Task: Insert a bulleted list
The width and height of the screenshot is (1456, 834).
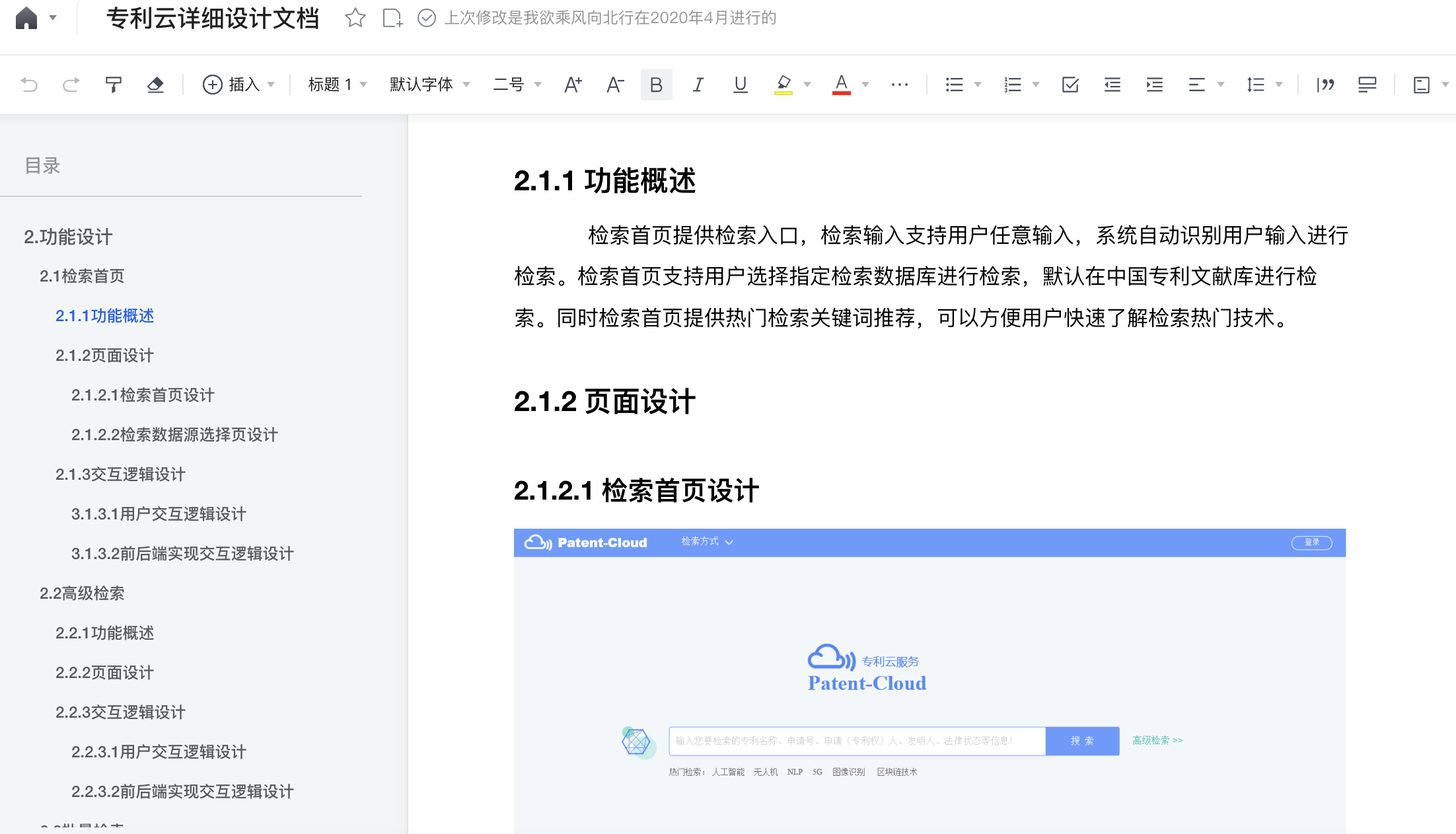Action: click(954, 85)
